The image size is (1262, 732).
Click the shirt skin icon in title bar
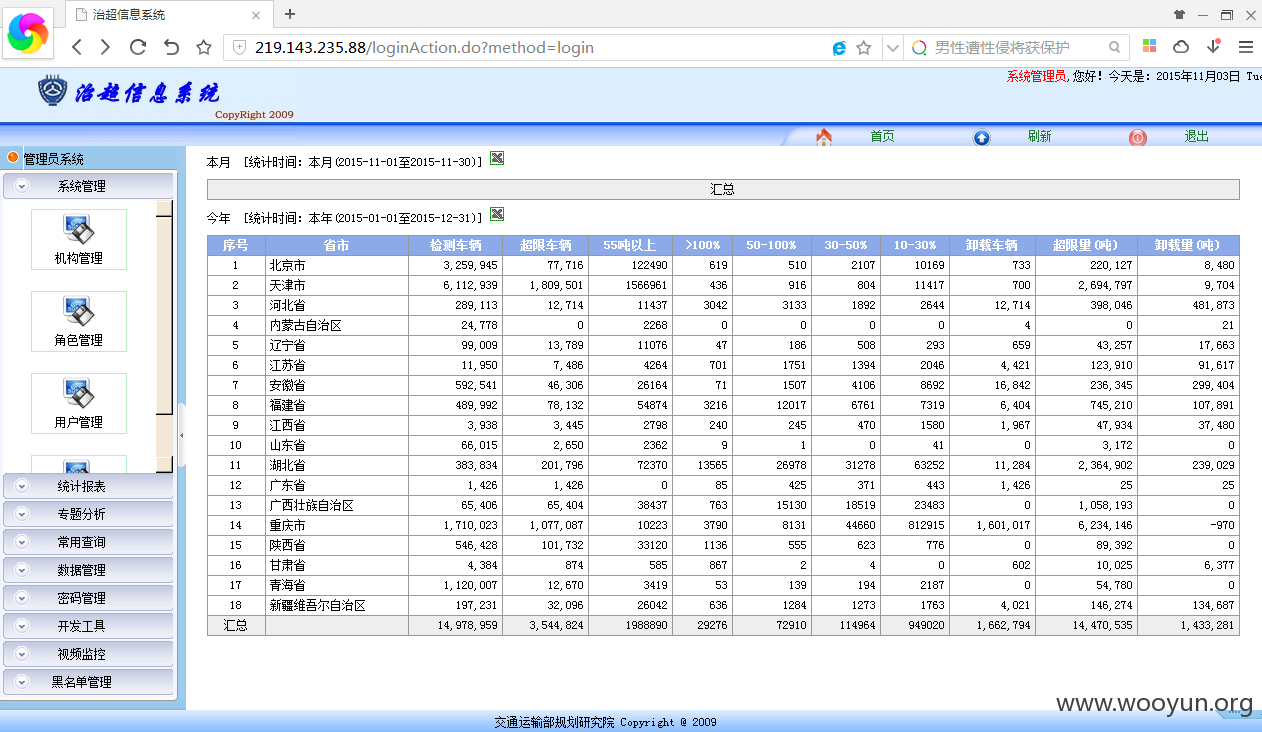pyautogui.click(x=1180, y=15)
